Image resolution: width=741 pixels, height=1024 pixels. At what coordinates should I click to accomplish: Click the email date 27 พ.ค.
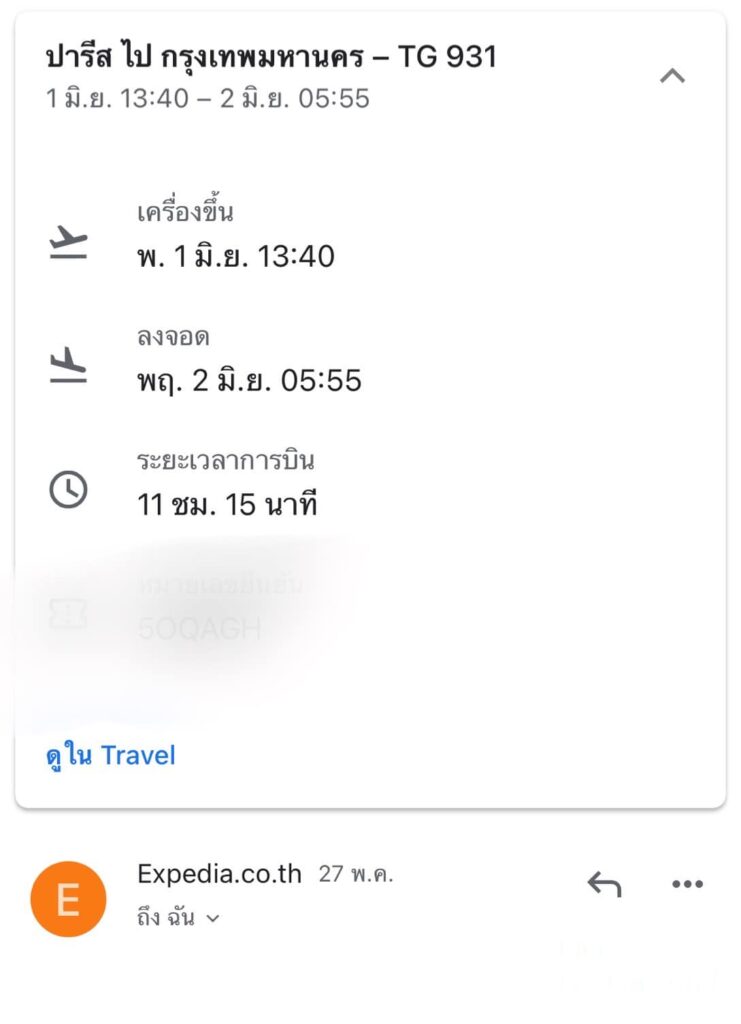click(x=356, y=875)
